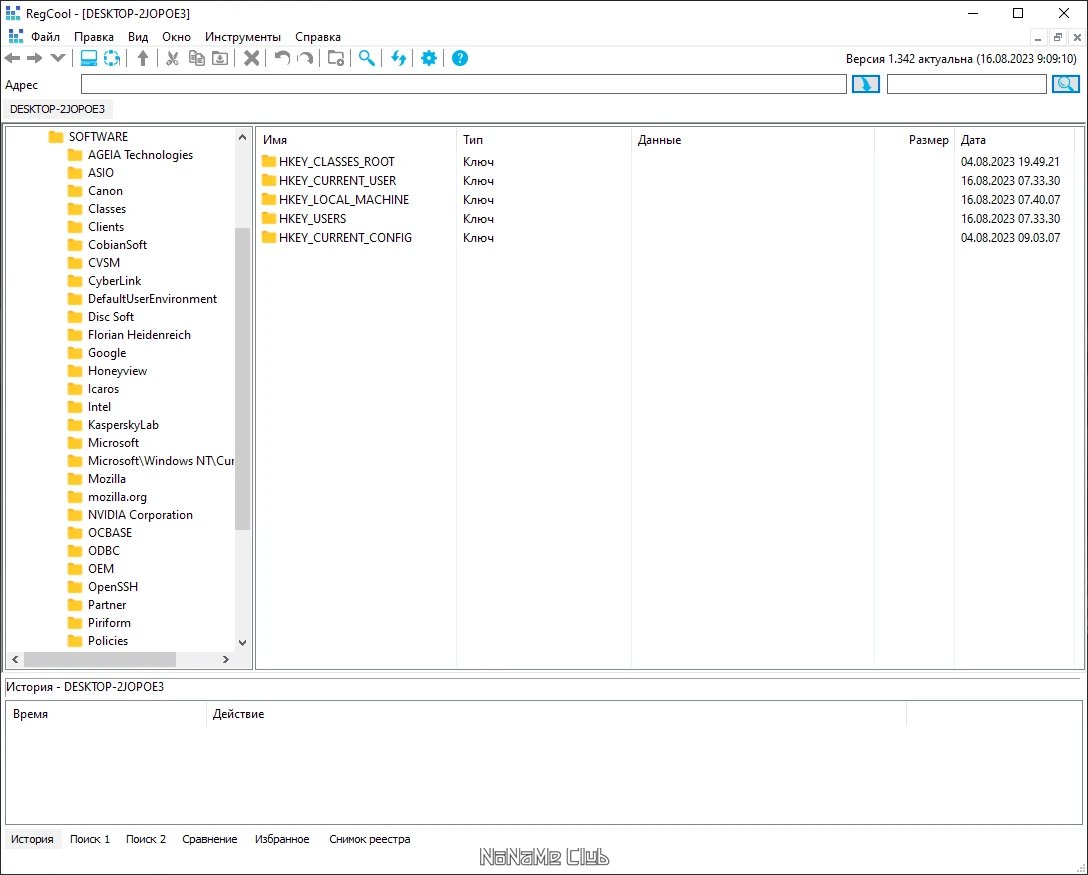The image size is (1088, 875).
Task: Click into the Адрес input field
Action: coord(463,85)
